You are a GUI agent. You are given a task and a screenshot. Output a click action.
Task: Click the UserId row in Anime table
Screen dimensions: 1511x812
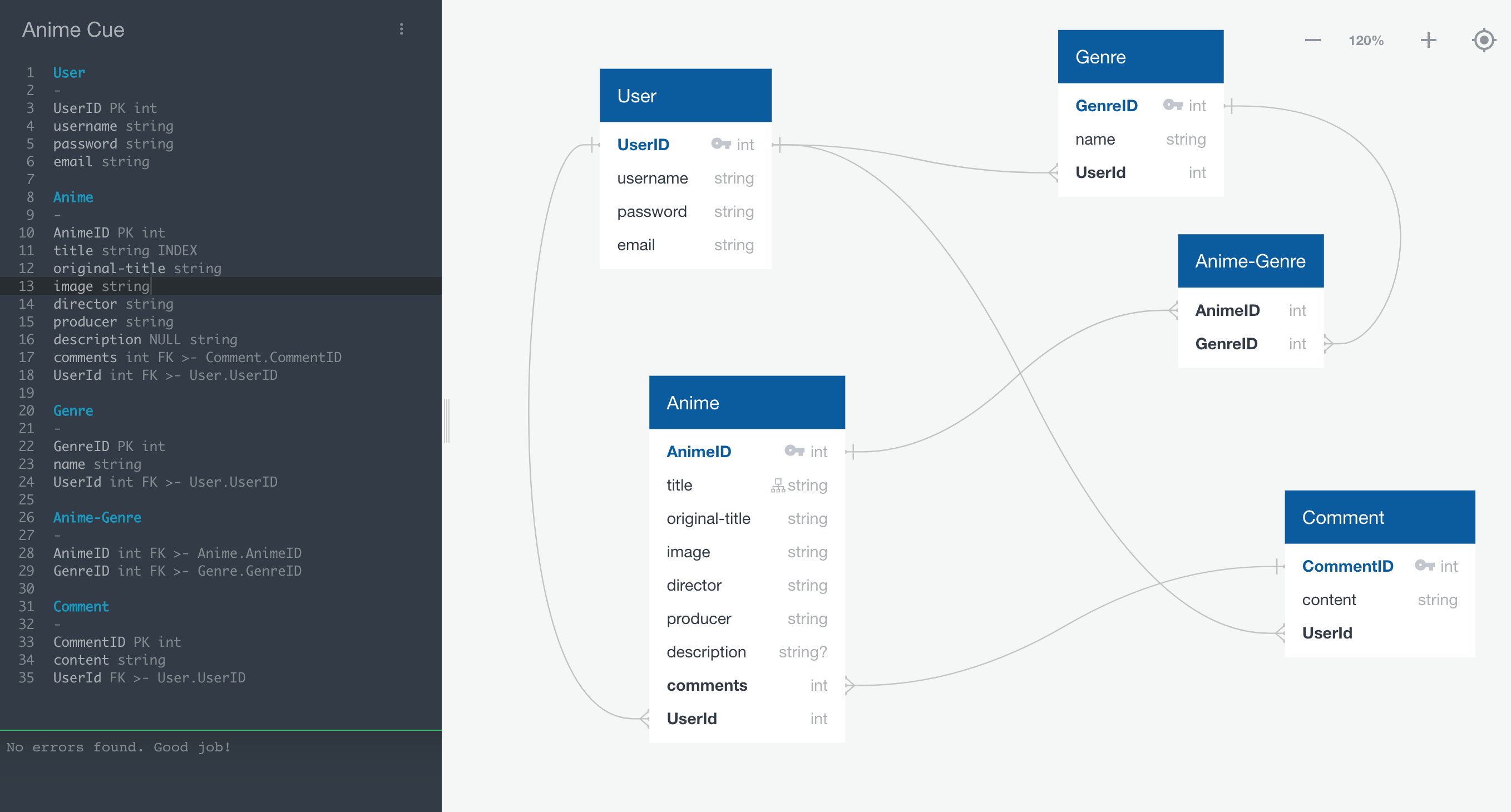coord(747,719)
